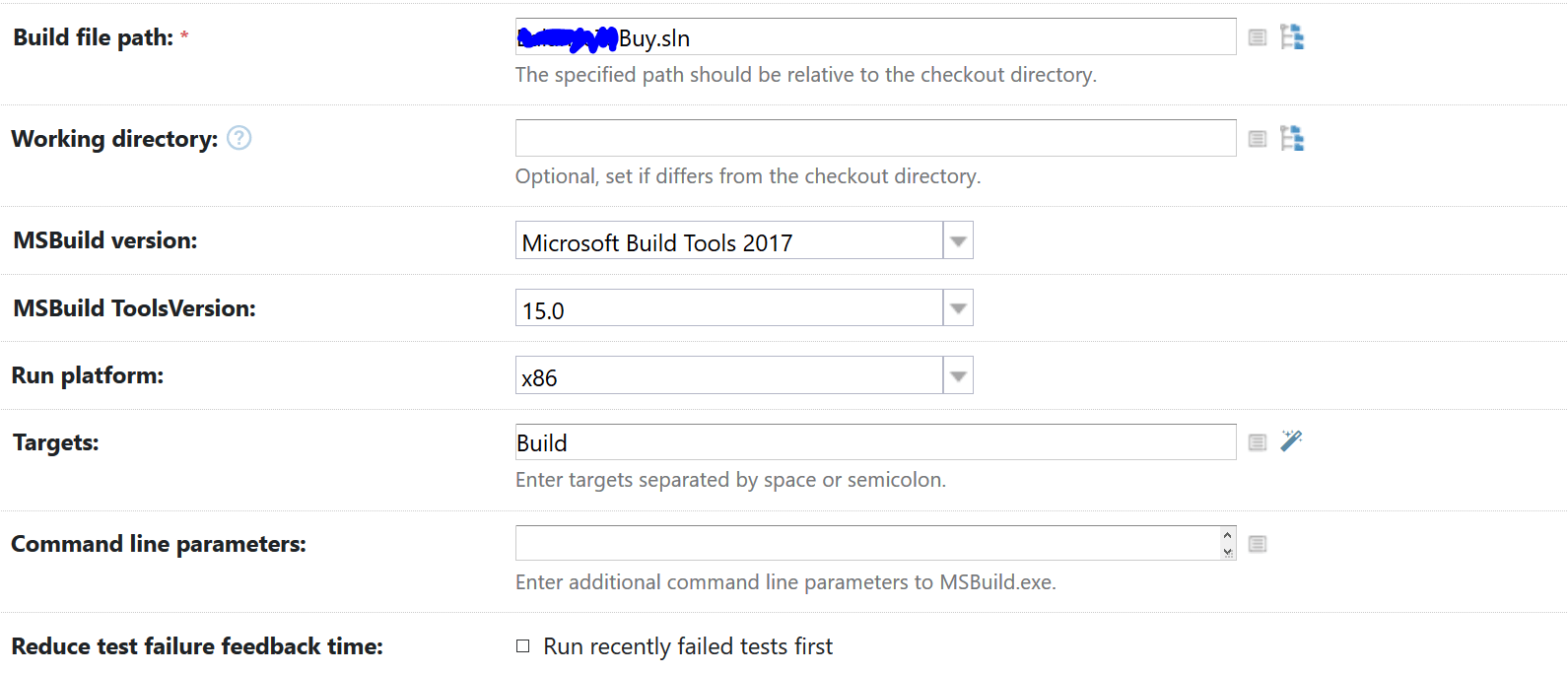The height and width of the screenshot is (674, 1568).
Task: Click the Command line parameters scroll-up arrow
Action: pos(1227,535)
